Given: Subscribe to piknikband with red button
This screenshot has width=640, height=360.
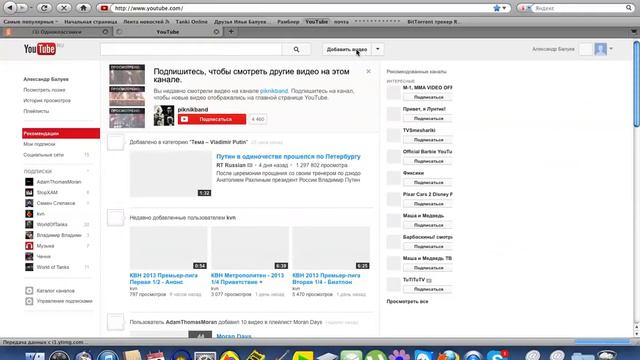Looking at the screenshot, I should pyautogui.click(x=212, y=119).
